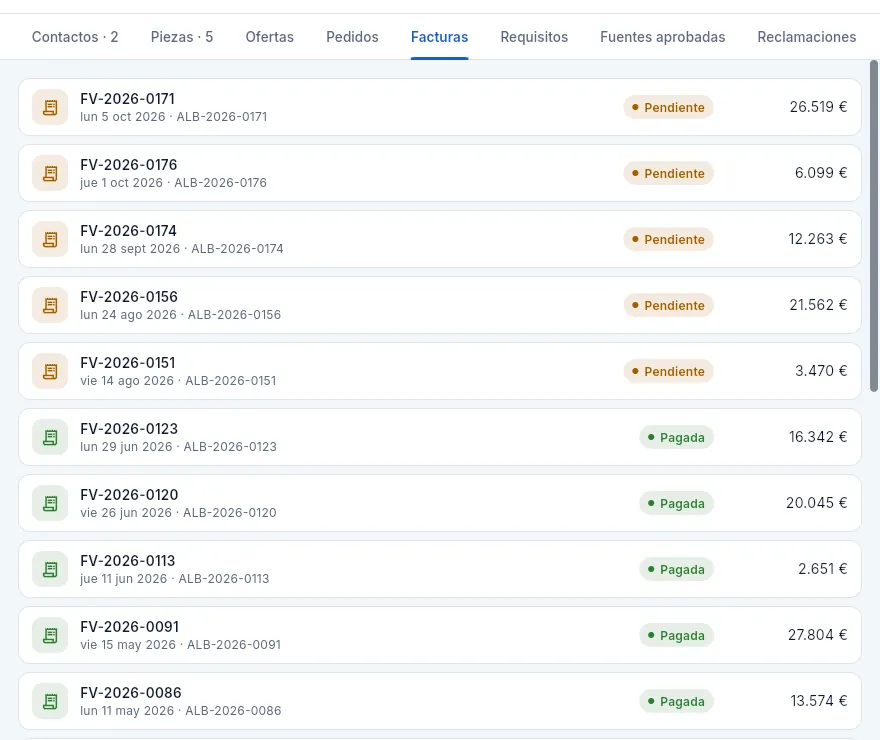Click the Pendiente badge on FV-2026-0156
This screenshot has height=740, width=880.
pos(668,305)
